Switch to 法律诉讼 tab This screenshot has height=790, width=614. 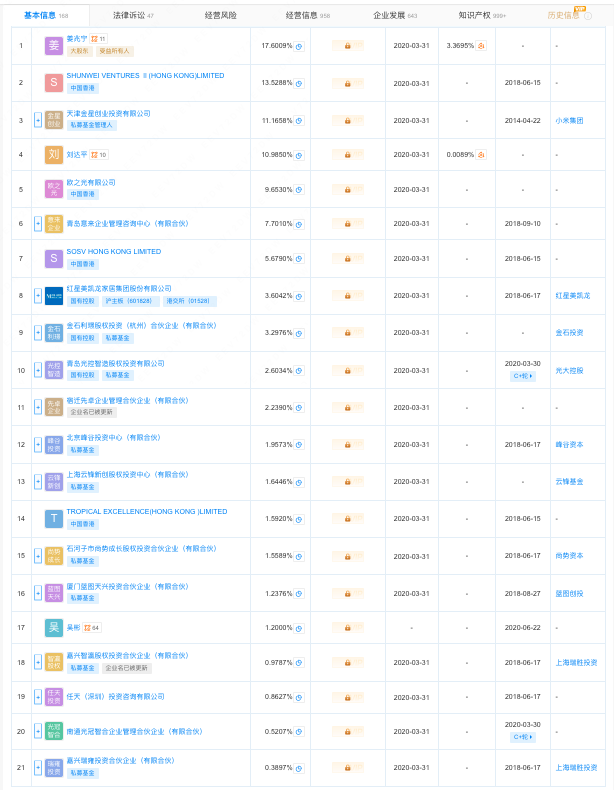pyautogui.click(x=133, y=16)
